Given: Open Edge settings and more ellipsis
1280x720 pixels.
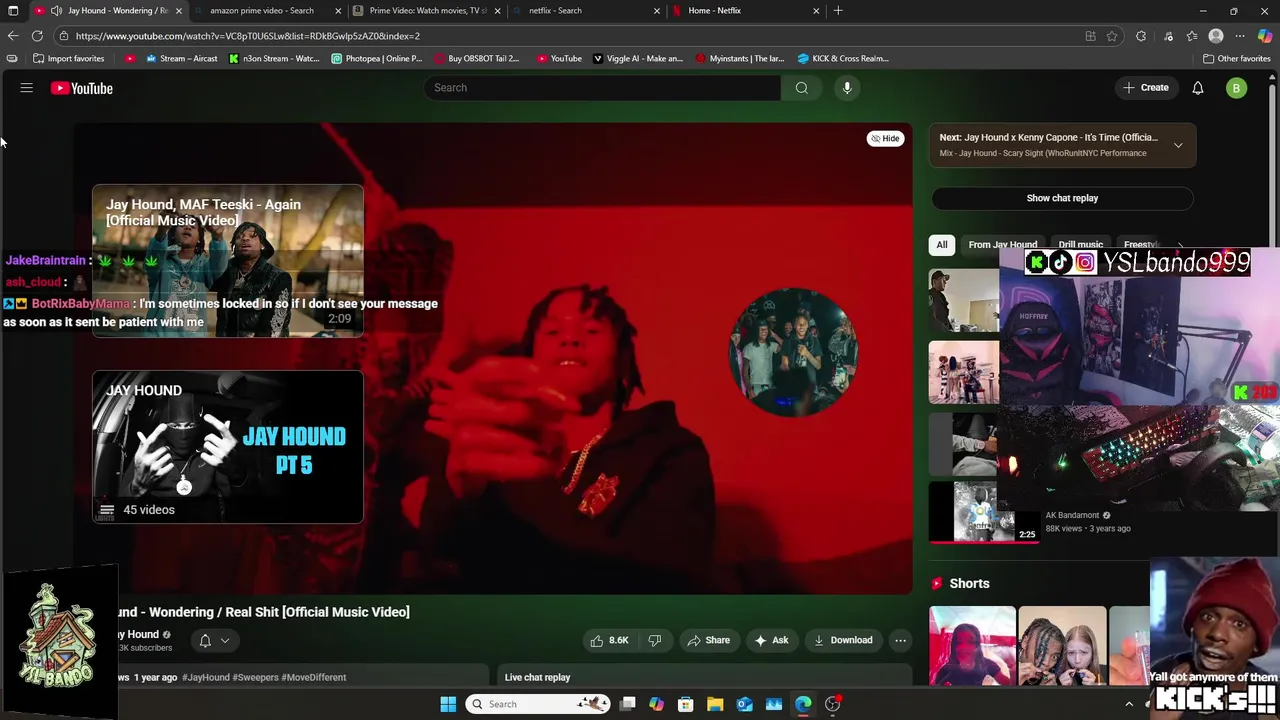Looking at the screenshot, I should (1240, 36).
